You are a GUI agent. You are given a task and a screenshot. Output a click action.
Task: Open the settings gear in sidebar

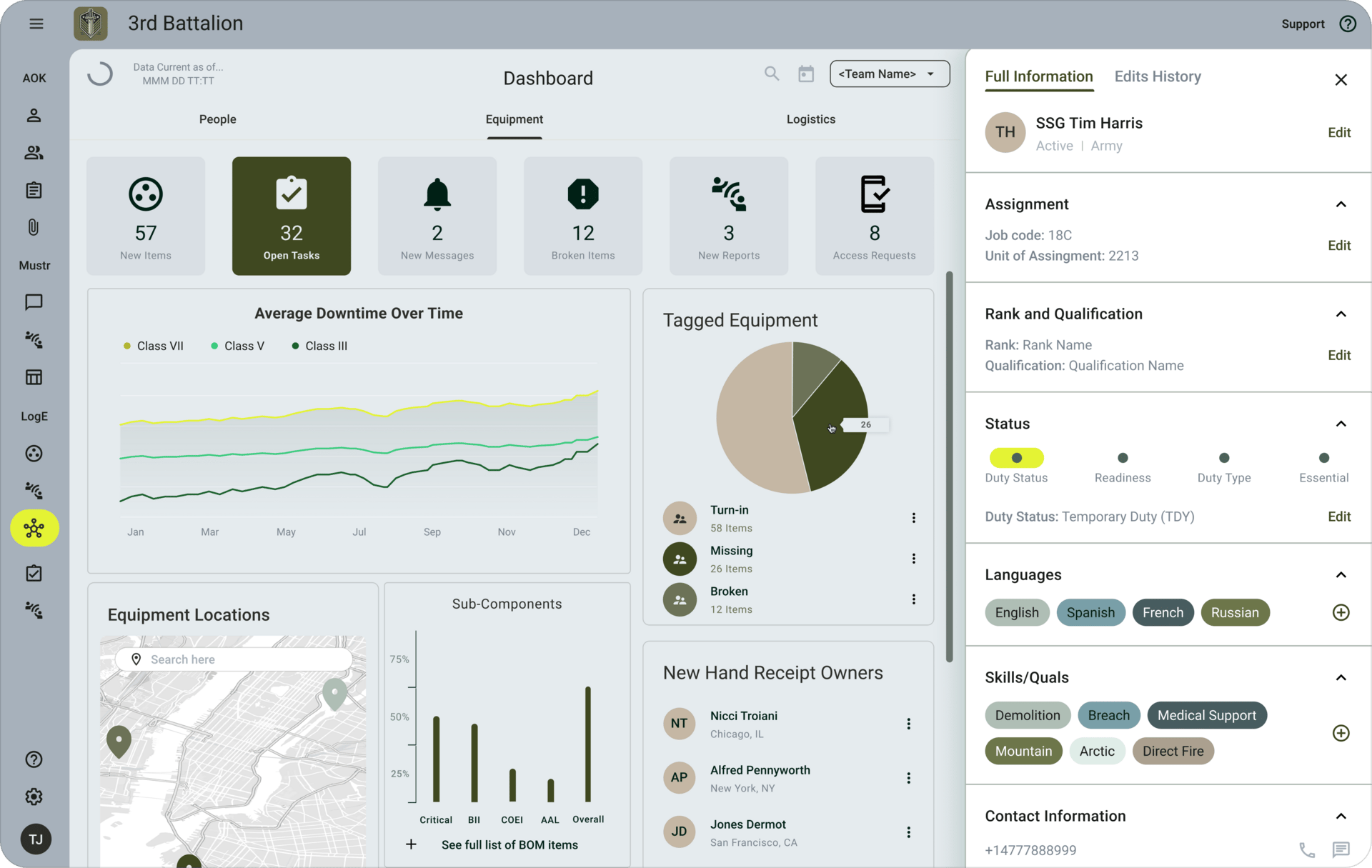point(34,797)
